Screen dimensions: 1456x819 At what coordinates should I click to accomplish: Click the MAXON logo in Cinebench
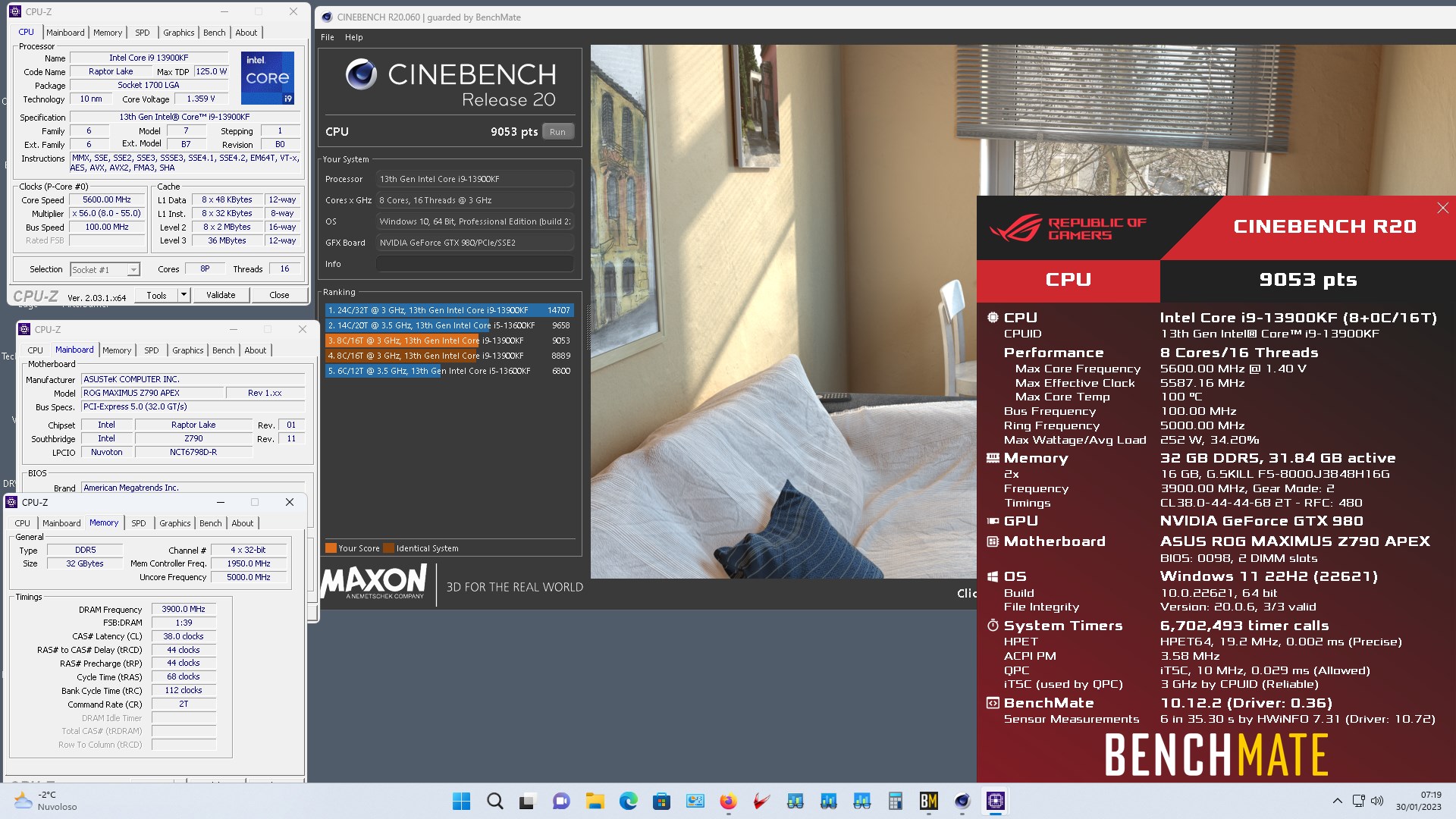click(x=374, y=582)
